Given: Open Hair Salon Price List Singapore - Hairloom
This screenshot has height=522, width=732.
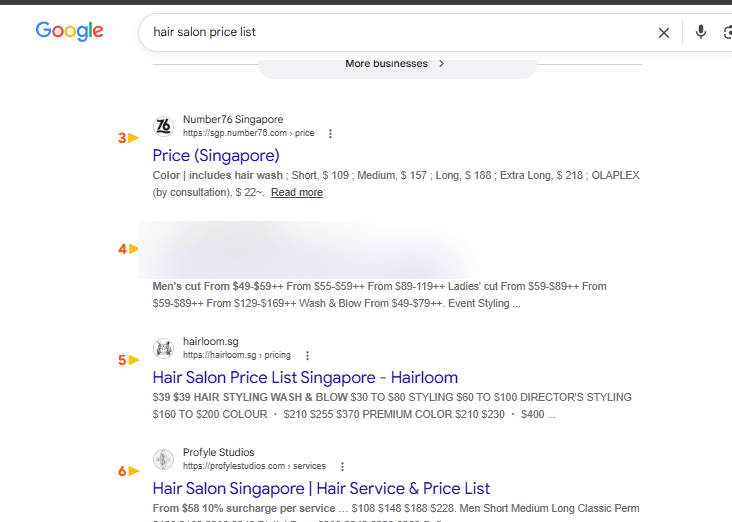Looking at the screenshot, I should point(305,377).
